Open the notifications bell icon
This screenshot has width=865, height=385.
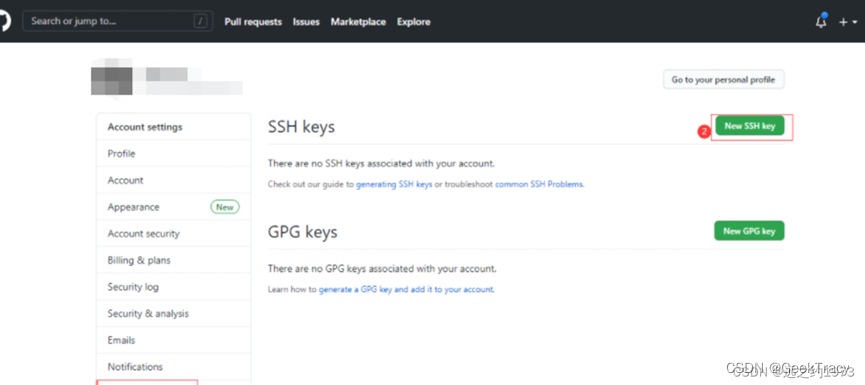[x=821, y=22]
